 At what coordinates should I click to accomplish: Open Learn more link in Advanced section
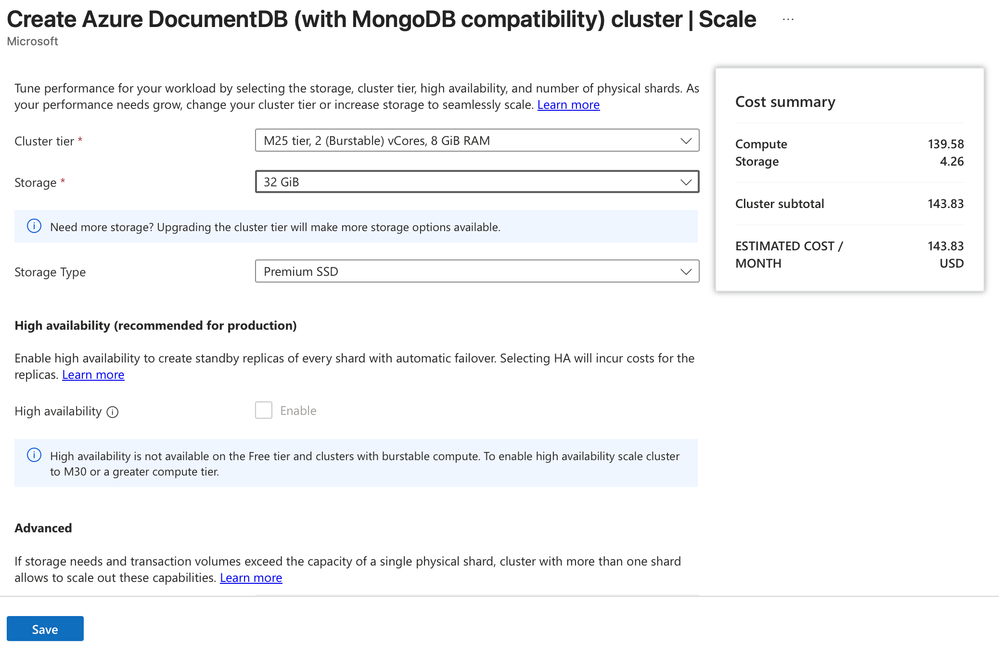[251, 578]
